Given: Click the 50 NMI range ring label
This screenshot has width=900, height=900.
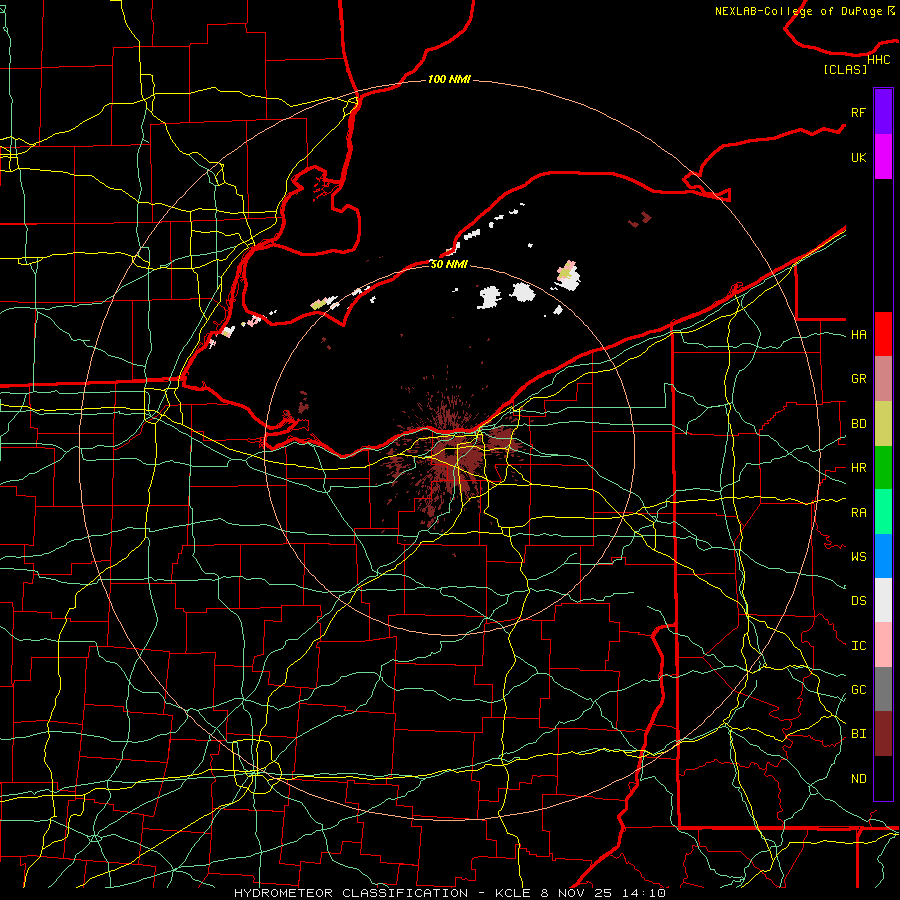Looking at the screenshot, I should [449, 264].
